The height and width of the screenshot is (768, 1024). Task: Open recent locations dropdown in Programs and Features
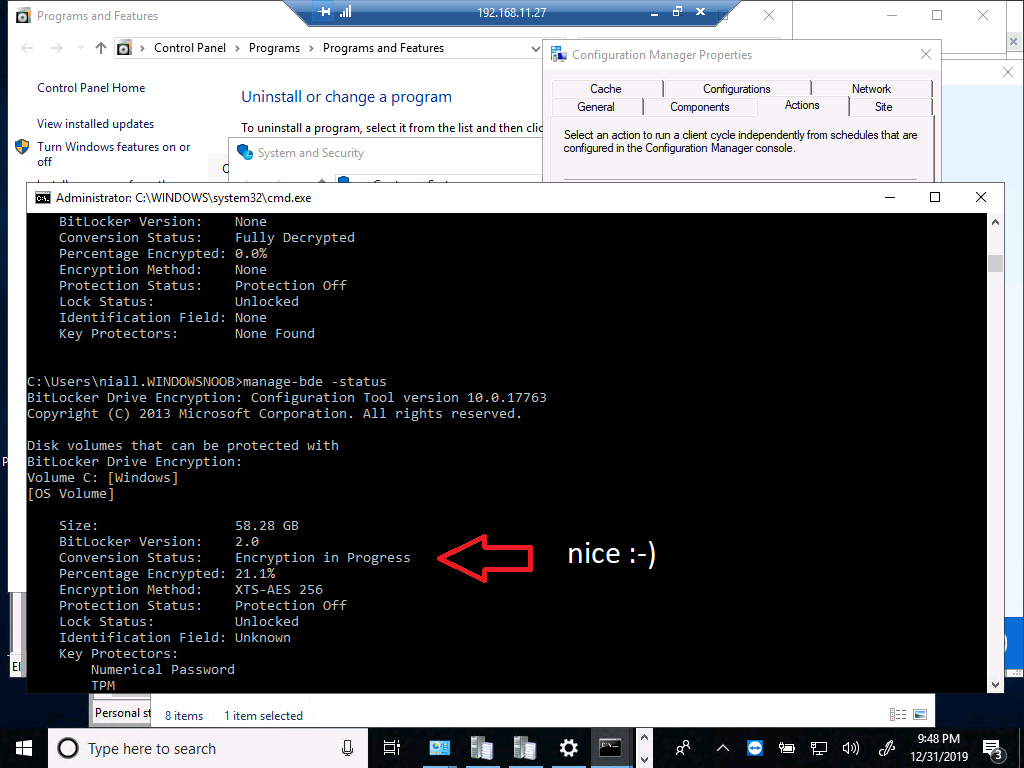[80, 48]
